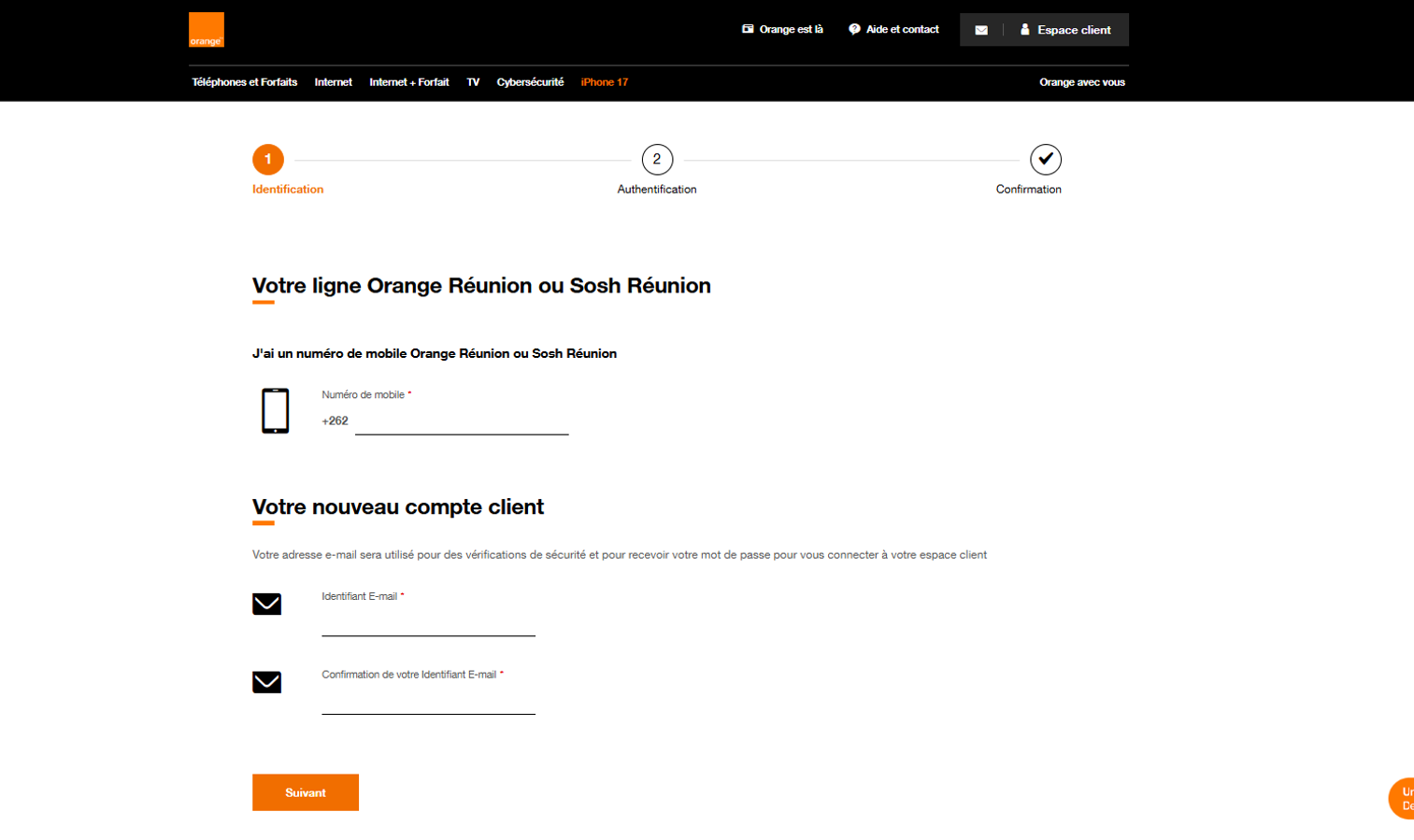The image size is (1414, 840).
Task: Click envelope icon beside E-mail confirmation field
Action: click(x=266, y=682)
